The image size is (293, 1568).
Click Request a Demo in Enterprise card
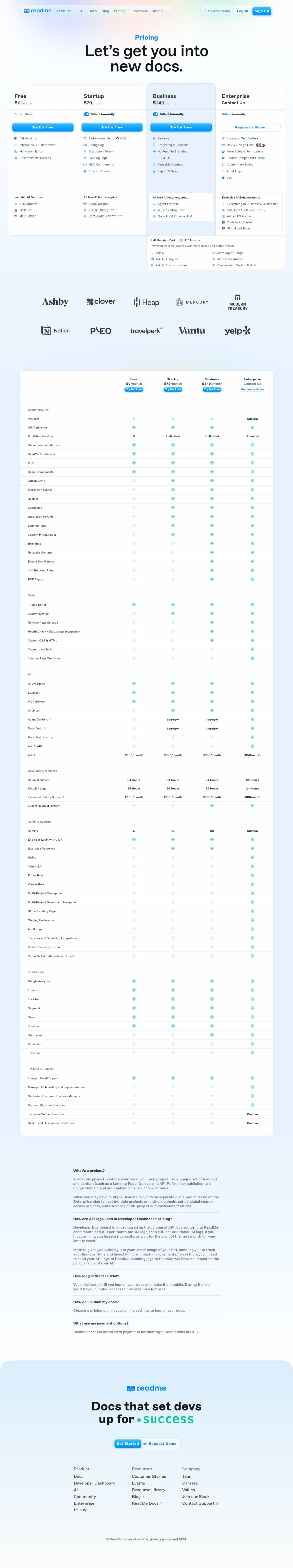[250, 127]
